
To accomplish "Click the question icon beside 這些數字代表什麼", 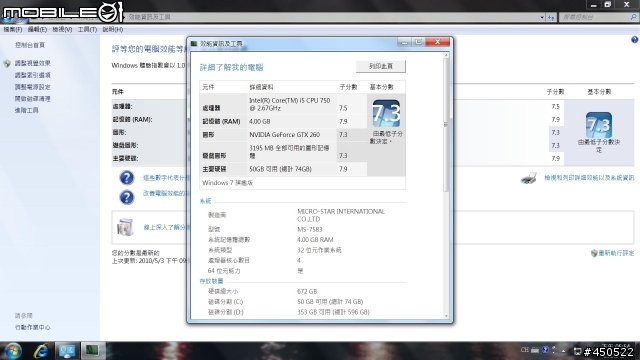I will 127,178.
